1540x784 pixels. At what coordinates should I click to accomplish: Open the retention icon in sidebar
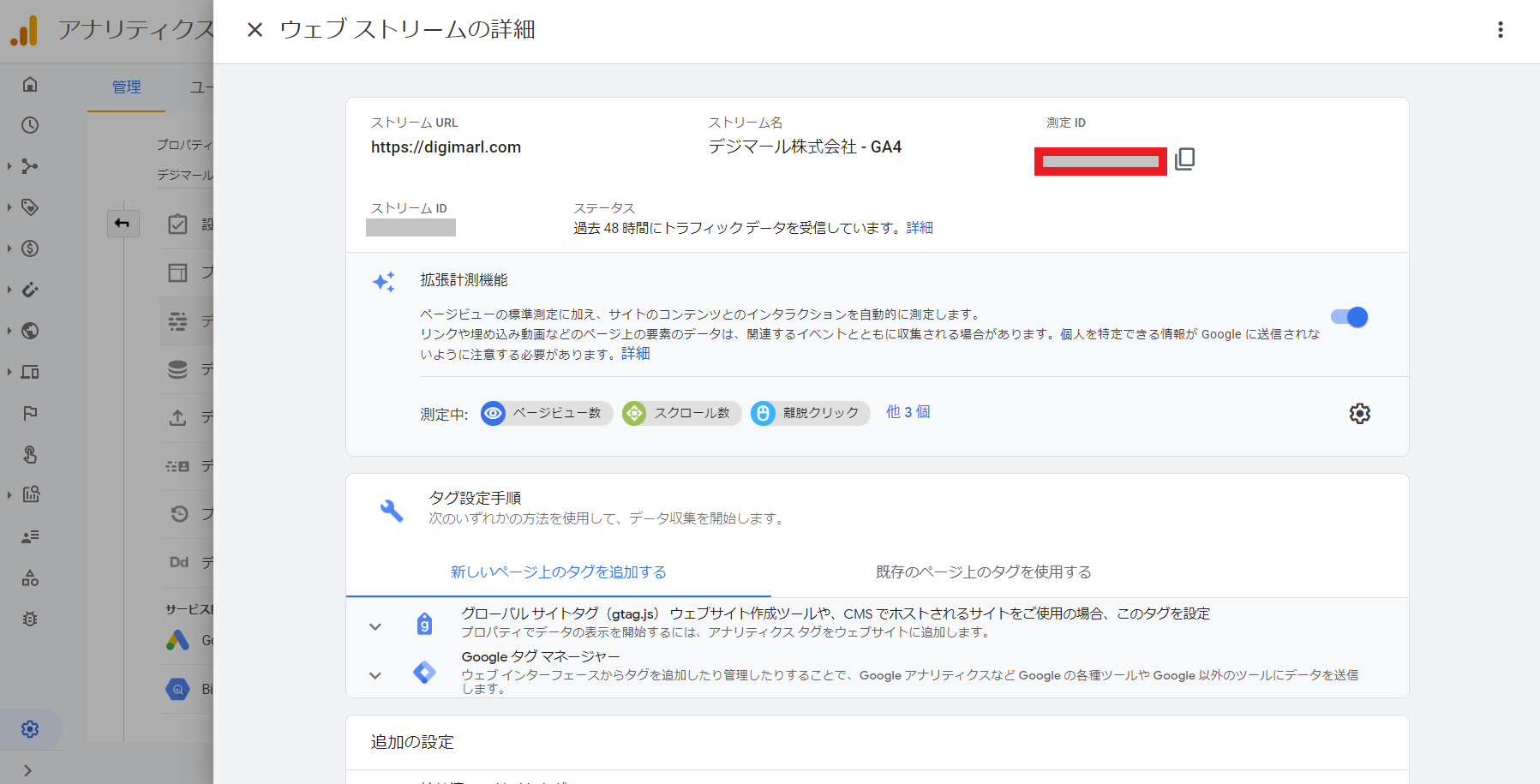[30, 290]
